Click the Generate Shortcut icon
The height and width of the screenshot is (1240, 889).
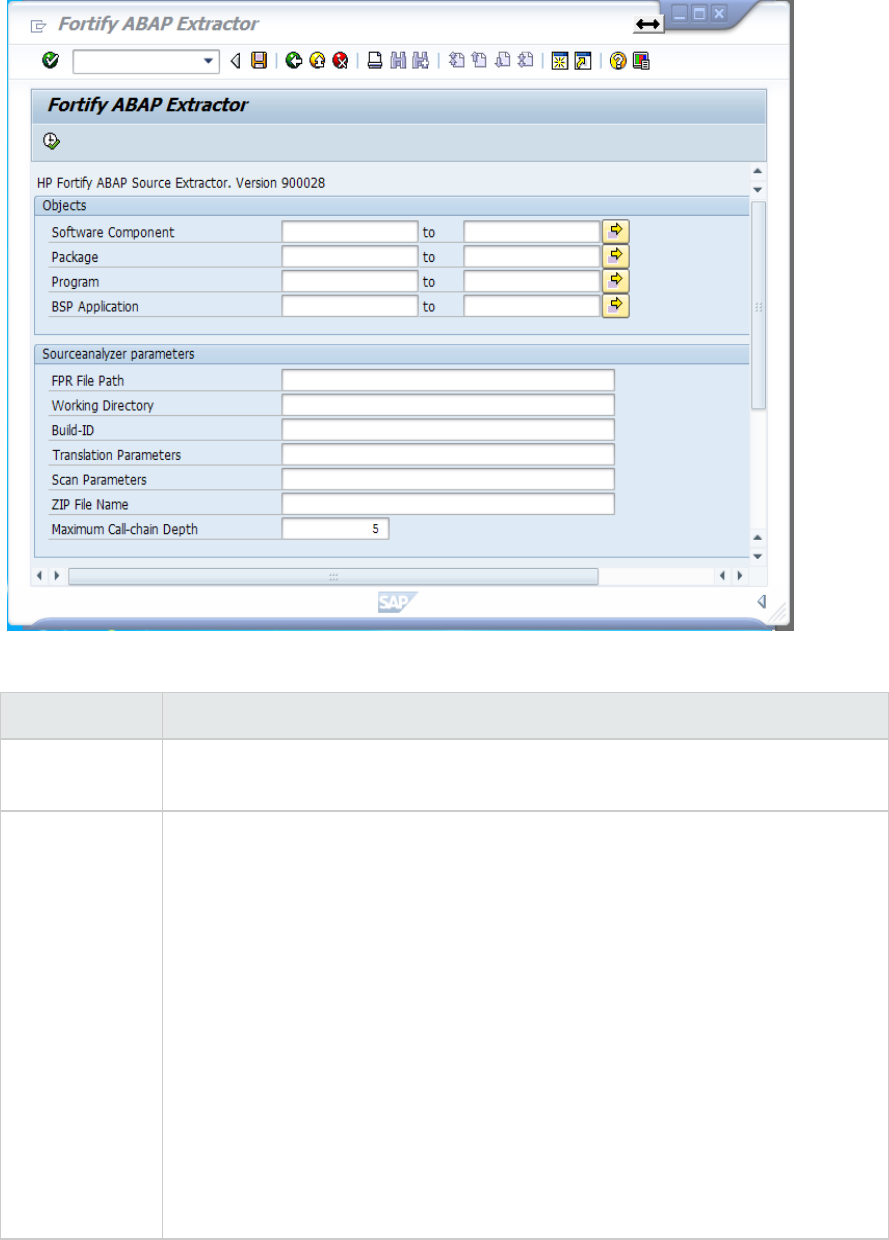(x=583, y=61)
